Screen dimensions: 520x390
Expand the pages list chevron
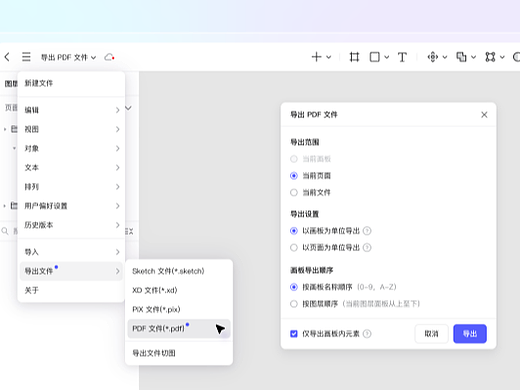pos(128,108)
